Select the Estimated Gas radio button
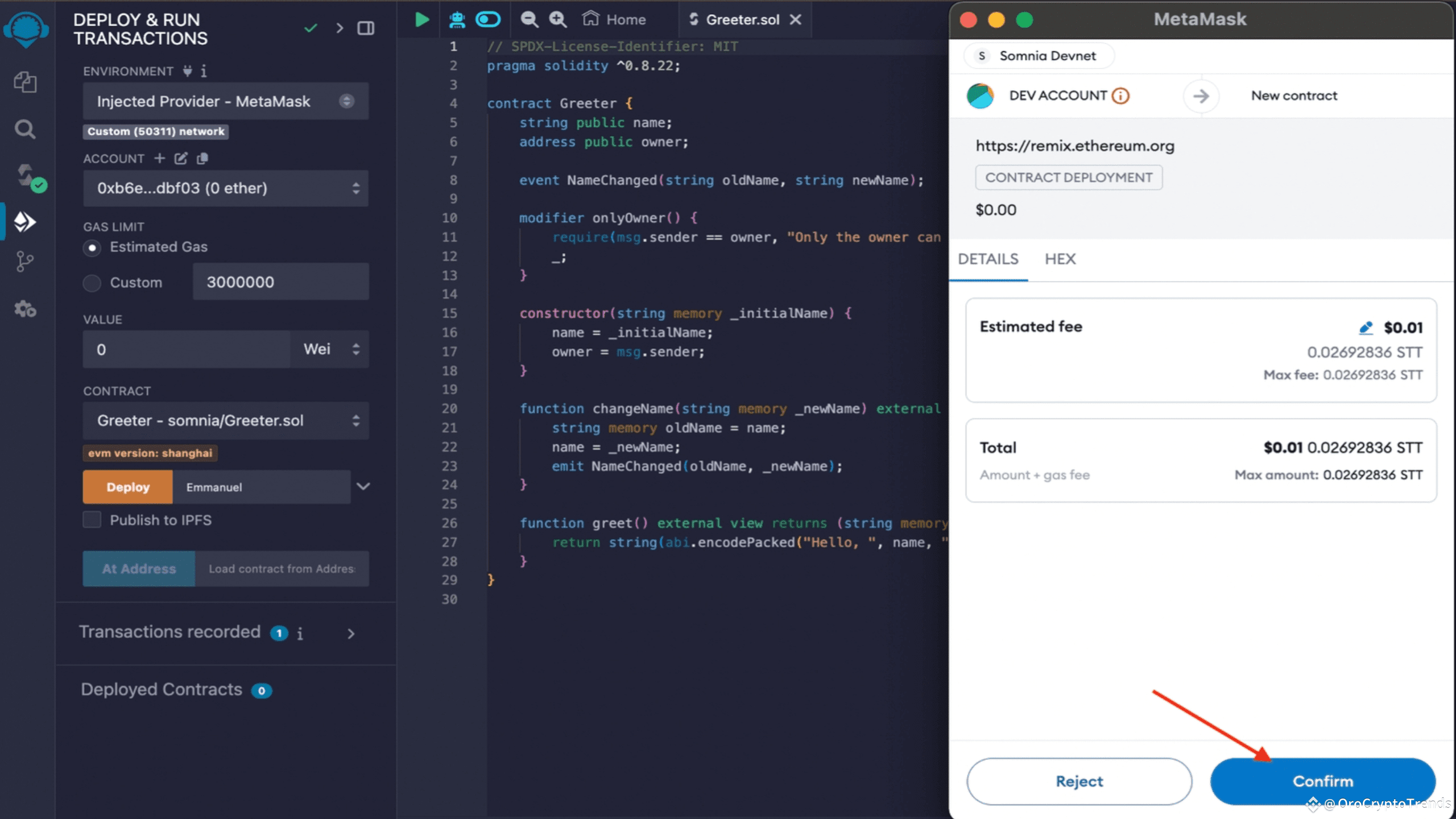This screenshot has height=819, width=1456. click(92, 247)
